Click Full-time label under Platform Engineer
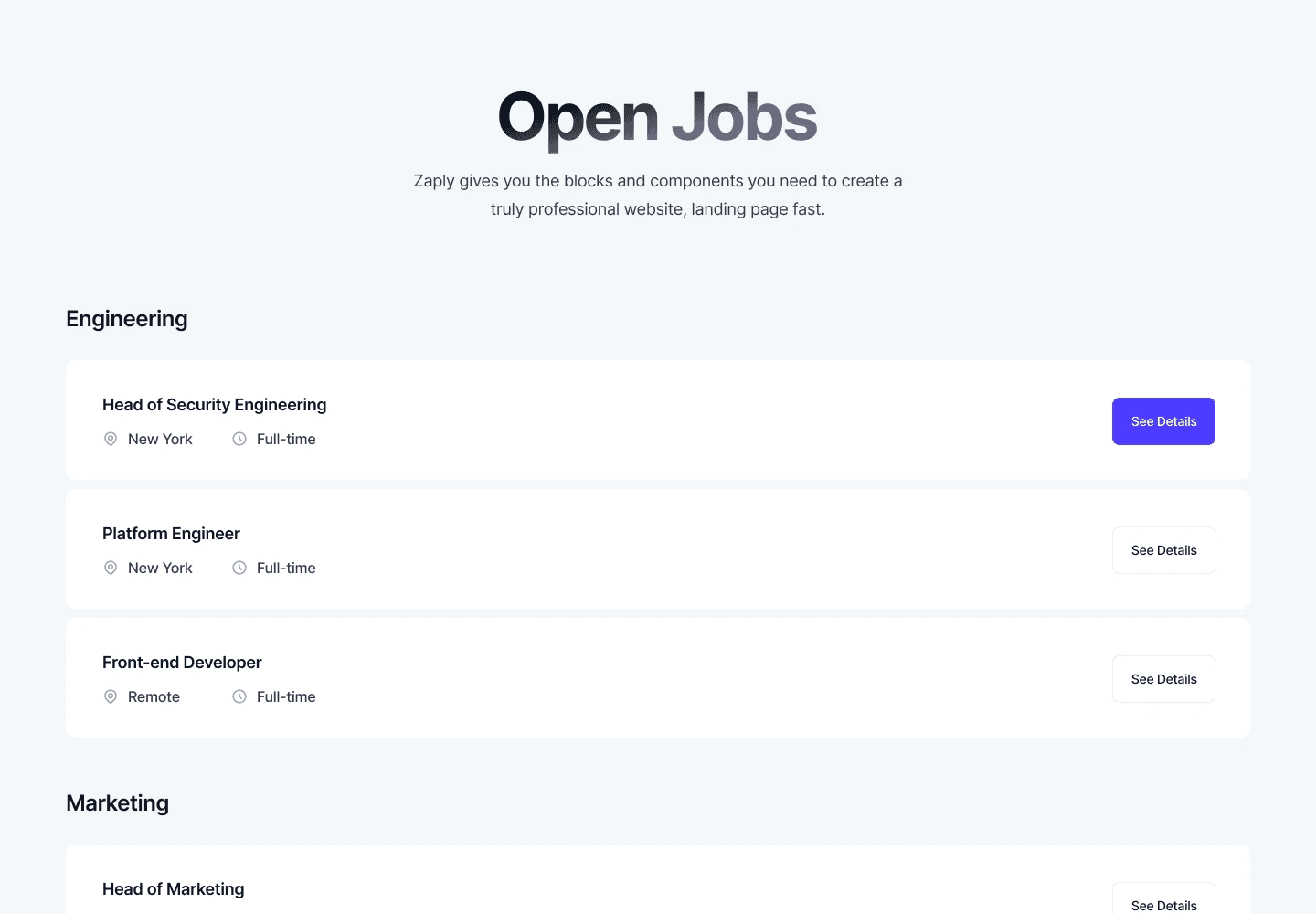 pyautogui.click(x=286, y=568)
